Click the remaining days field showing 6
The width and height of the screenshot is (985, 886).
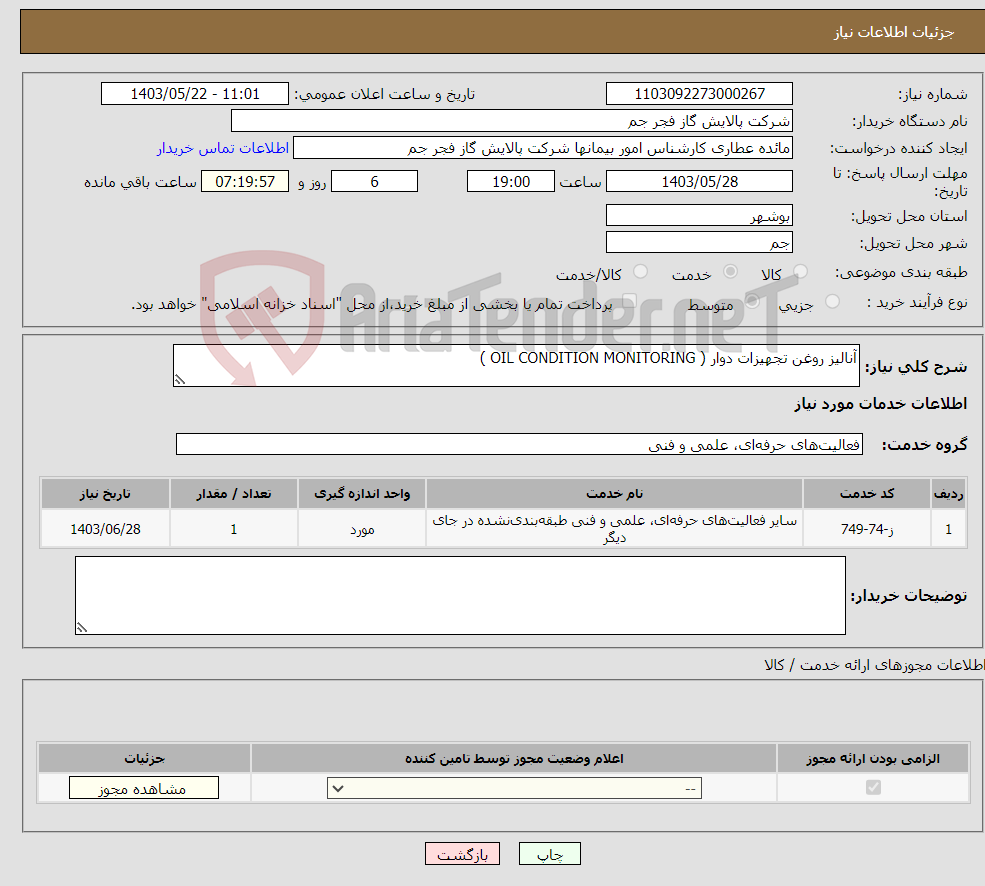coord(374,182)
